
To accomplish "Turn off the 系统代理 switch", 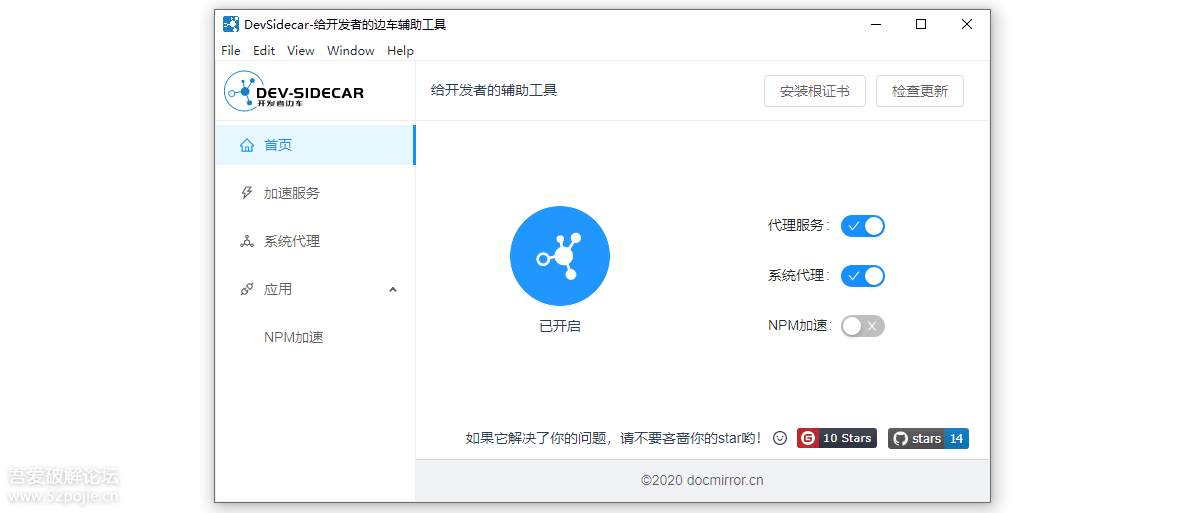I will pos(863,276).
